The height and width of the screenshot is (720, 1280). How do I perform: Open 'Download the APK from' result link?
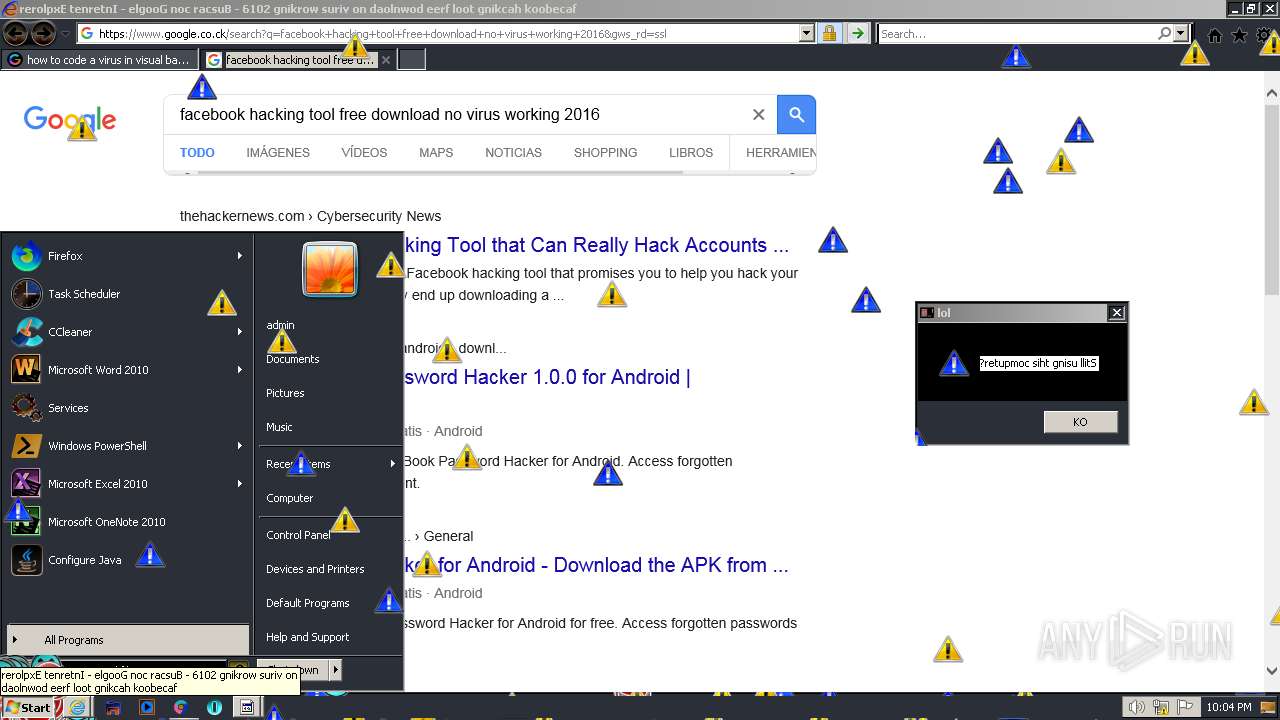tap(597, 565)
